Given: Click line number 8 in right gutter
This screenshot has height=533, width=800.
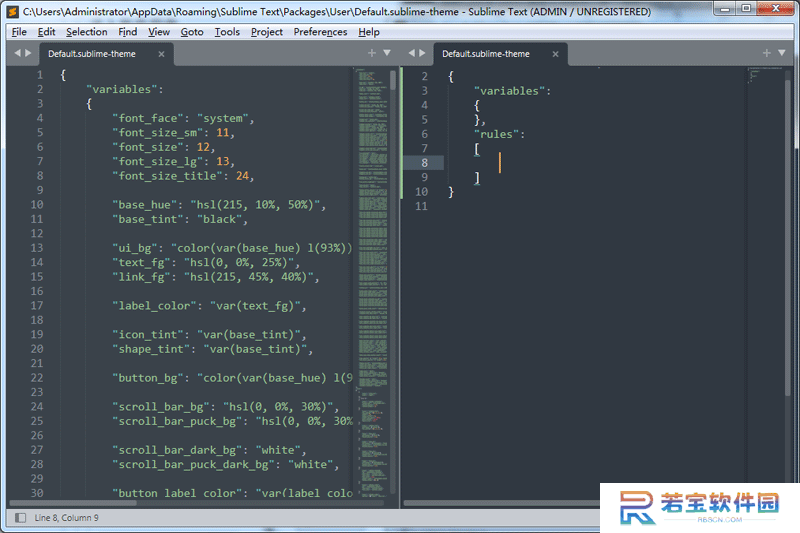Looking at the screenshot, I should pos(424,163).
